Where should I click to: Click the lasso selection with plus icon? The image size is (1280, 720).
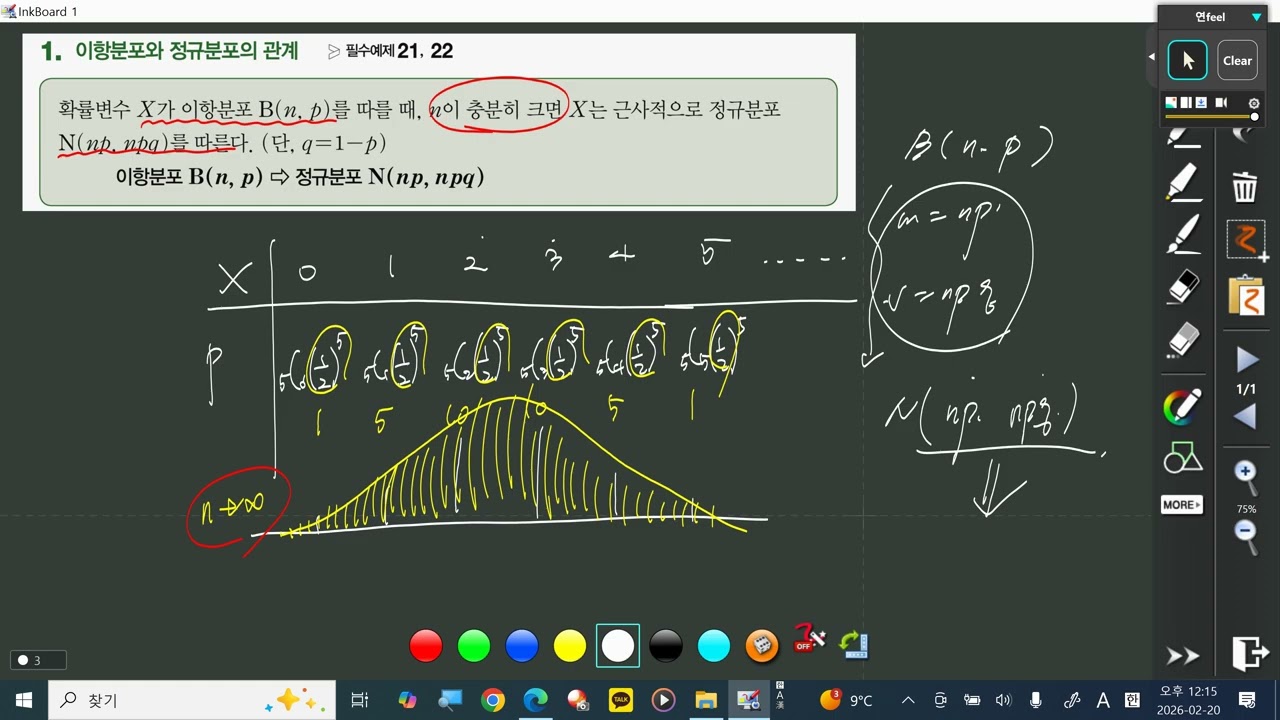[x=1247, y=240]
